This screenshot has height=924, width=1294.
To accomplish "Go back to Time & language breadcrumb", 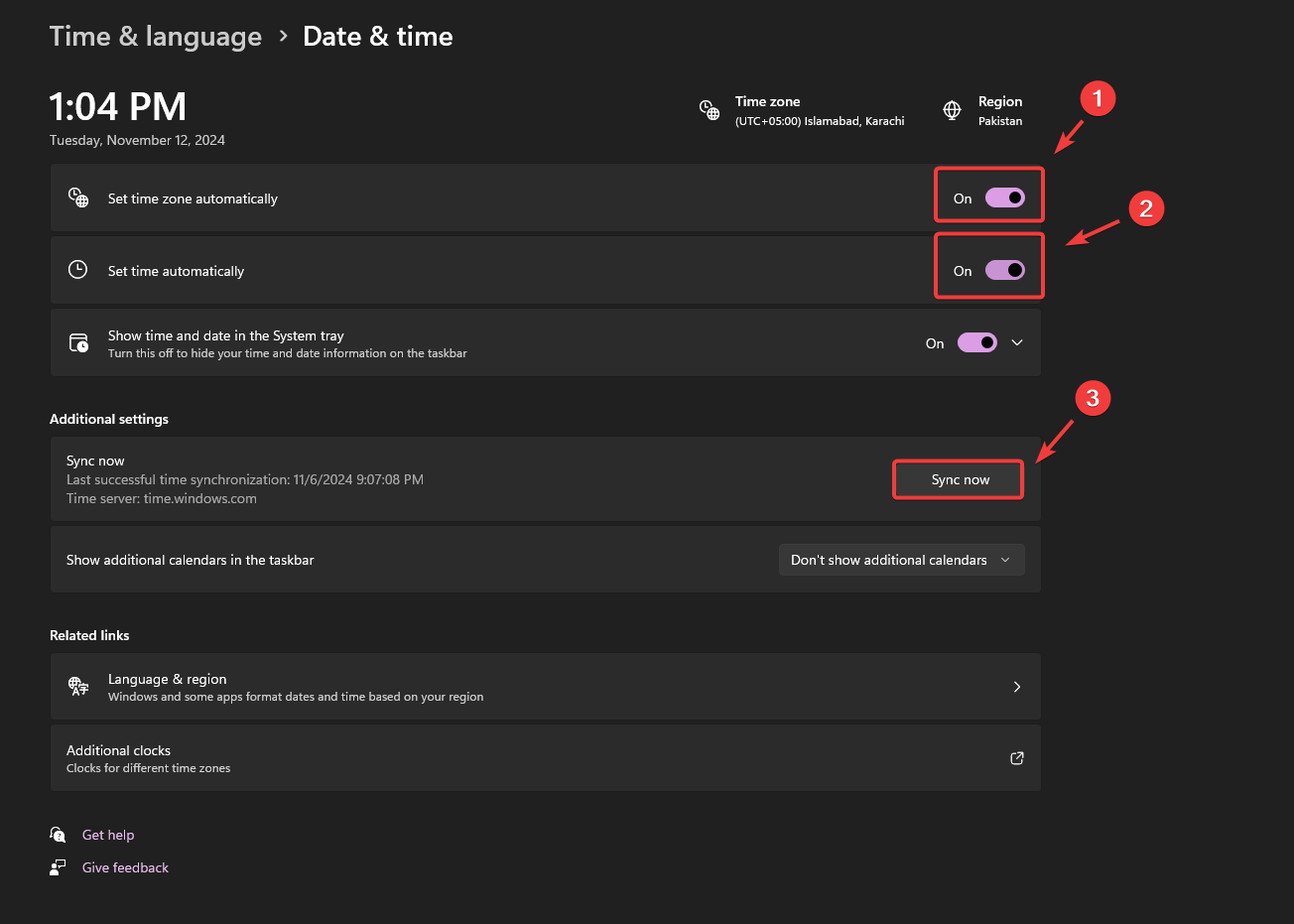I will coord(156,37).
